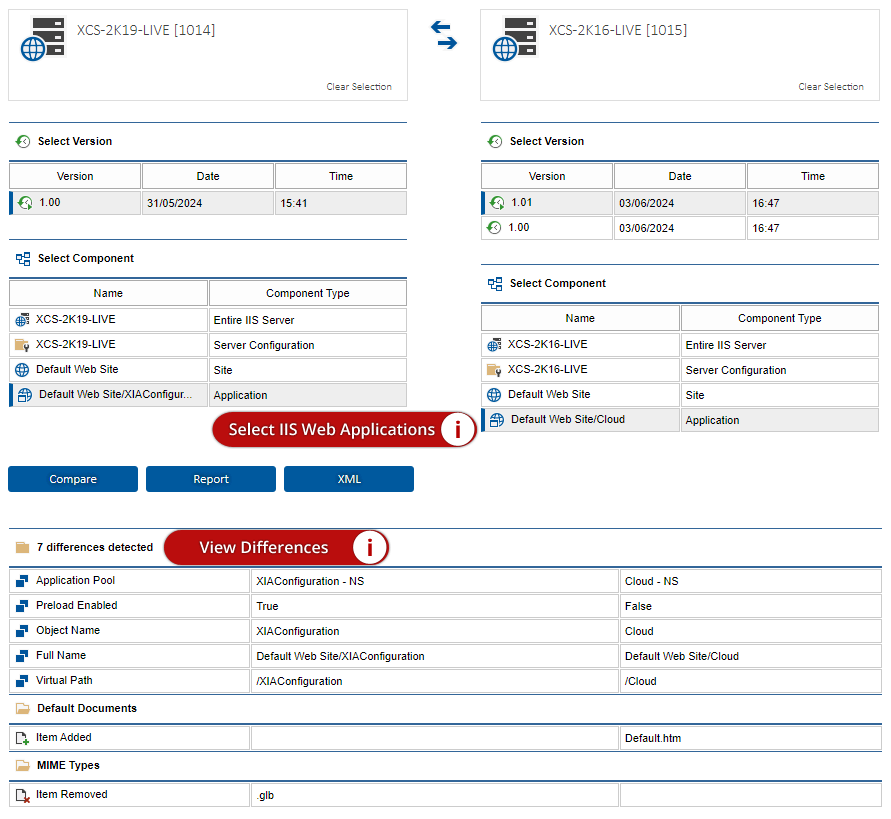Select version 1.00 on the right server
This screenshot has width=891, height=819.
point(547,228)
